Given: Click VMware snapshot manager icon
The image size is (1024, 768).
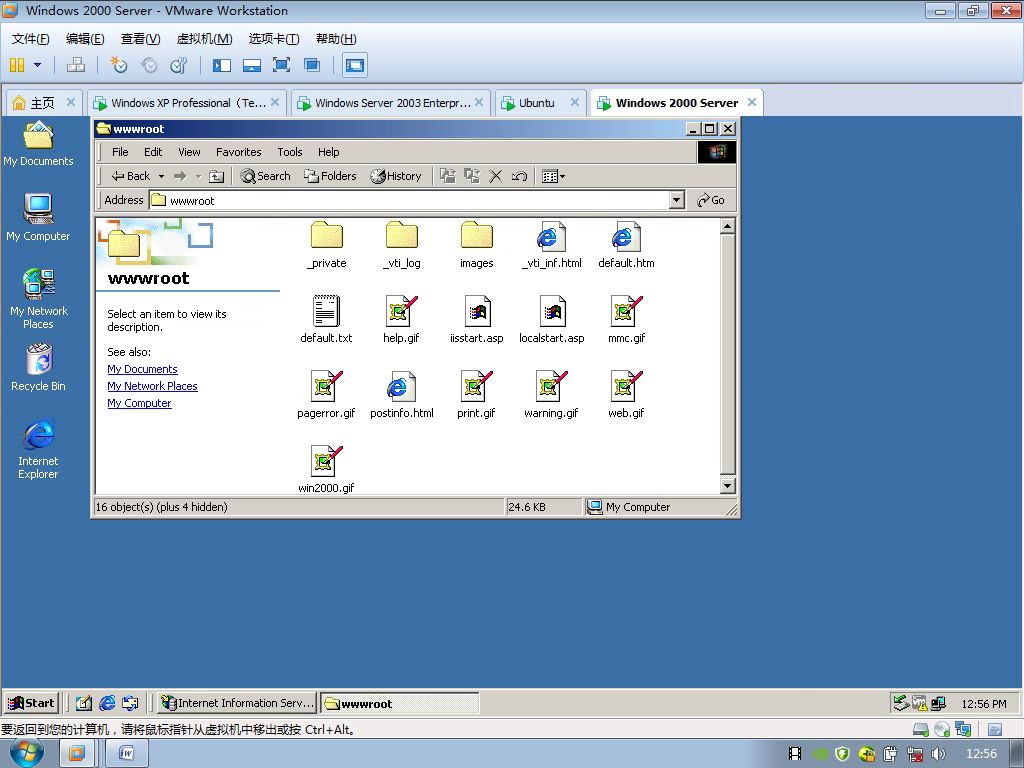Looking at the screenshot, I should click(178, 65).
